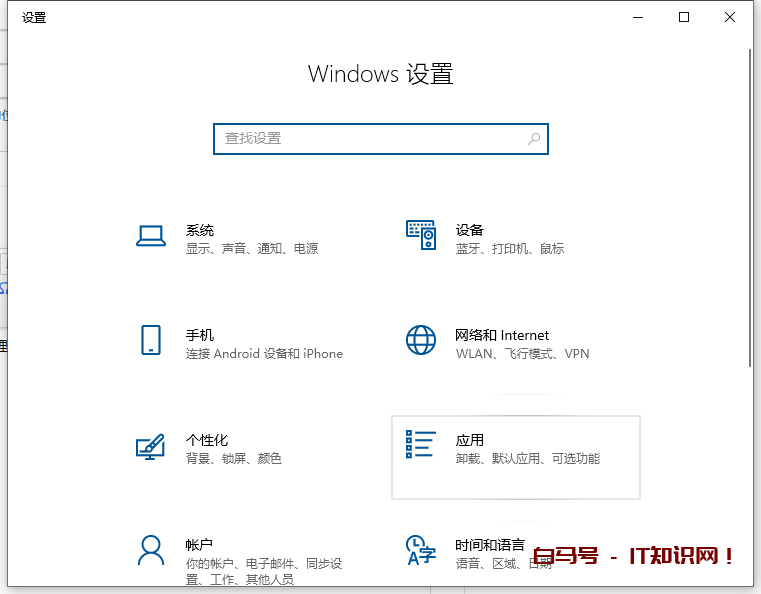This screenshot has width=761, height=594.
Task: Click the text 卸载、默认应用、可选功能
Action: [x=528, y=458]
